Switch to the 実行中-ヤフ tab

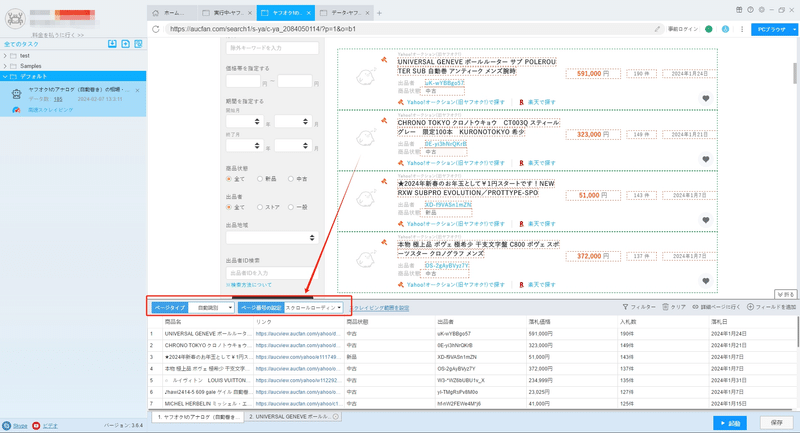point(226,13)
